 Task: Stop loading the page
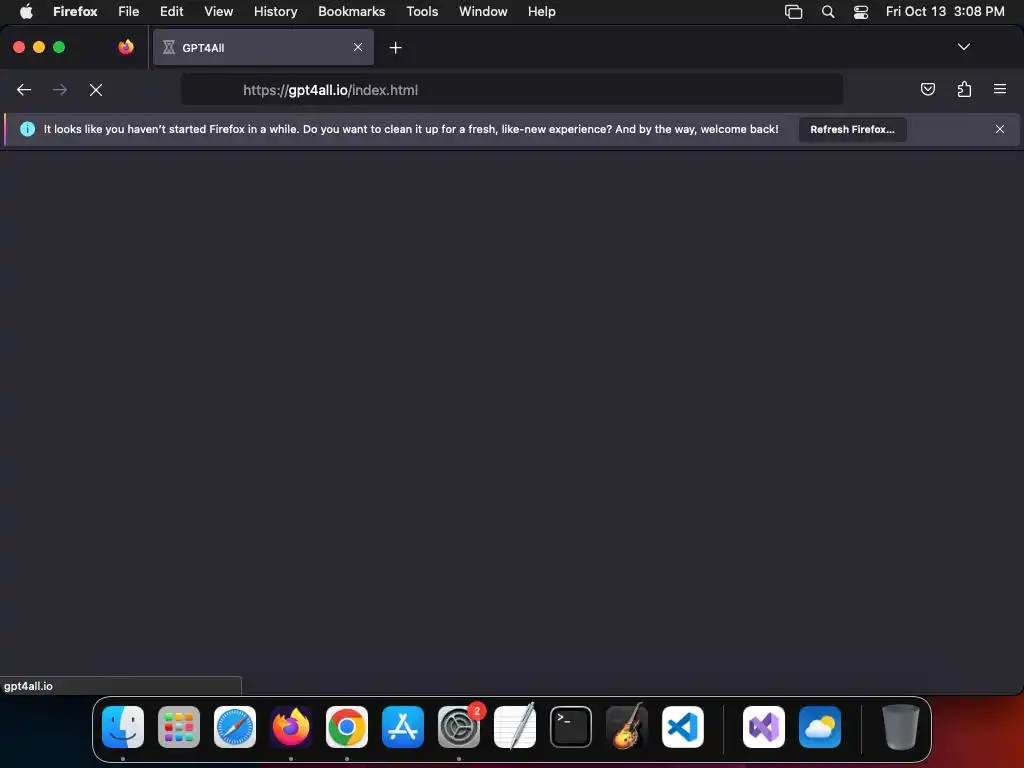pyautogui.click(x=96, y=90)
